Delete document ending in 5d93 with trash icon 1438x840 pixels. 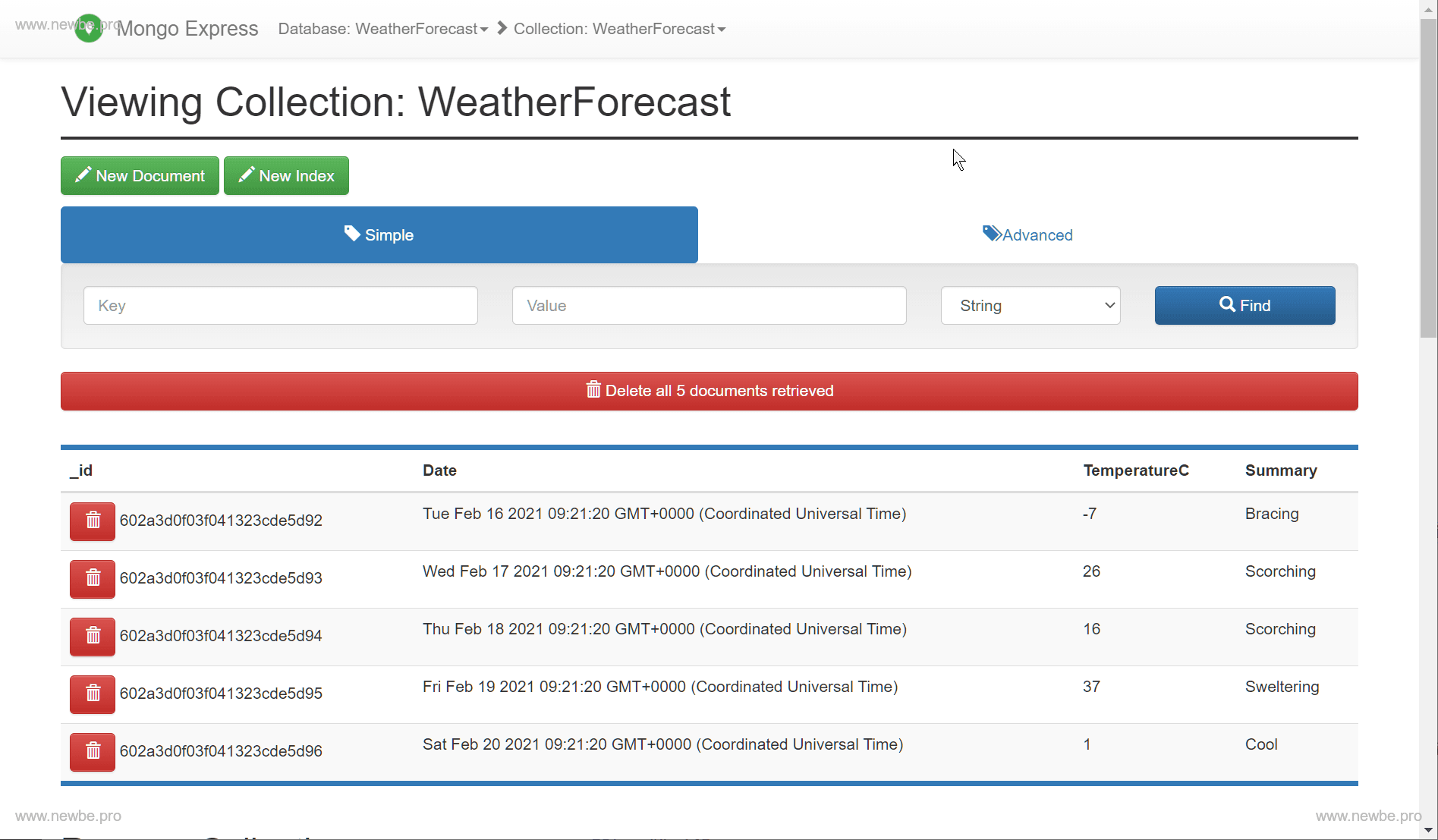pyautogui.click(x=93, y=579)
